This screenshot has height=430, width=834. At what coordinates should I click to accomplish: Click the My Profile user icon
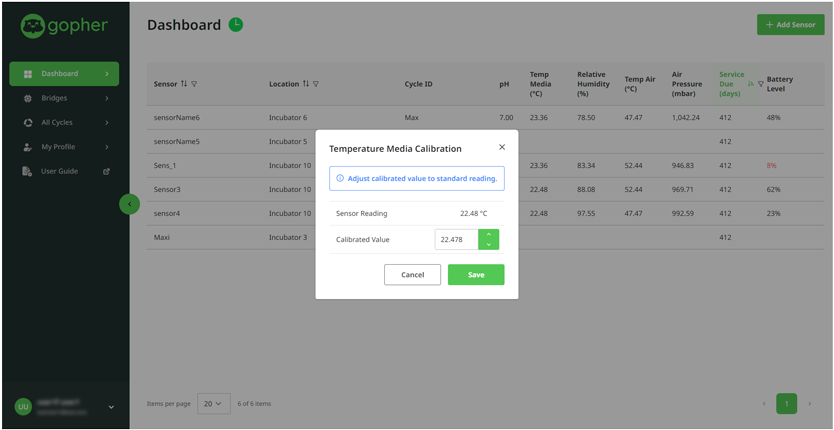(28, 147)
